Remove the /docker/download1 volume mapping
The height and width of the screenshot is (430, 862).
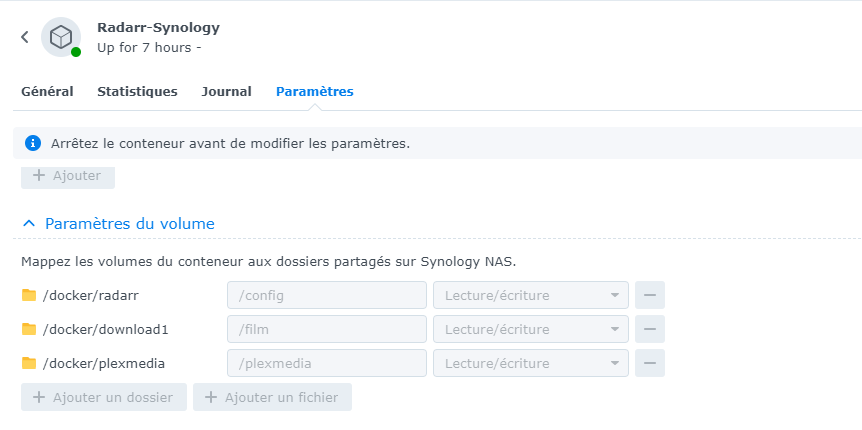point(650,329)
